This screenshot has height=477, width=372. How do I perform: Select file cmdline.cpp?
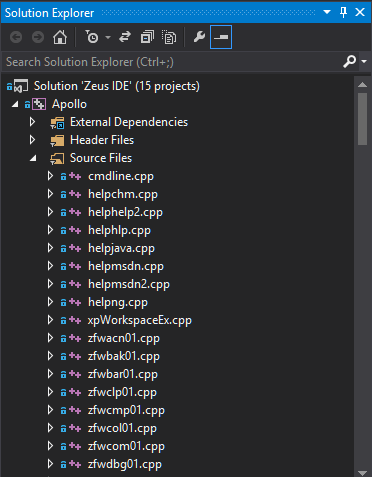(x=121, y=176)
